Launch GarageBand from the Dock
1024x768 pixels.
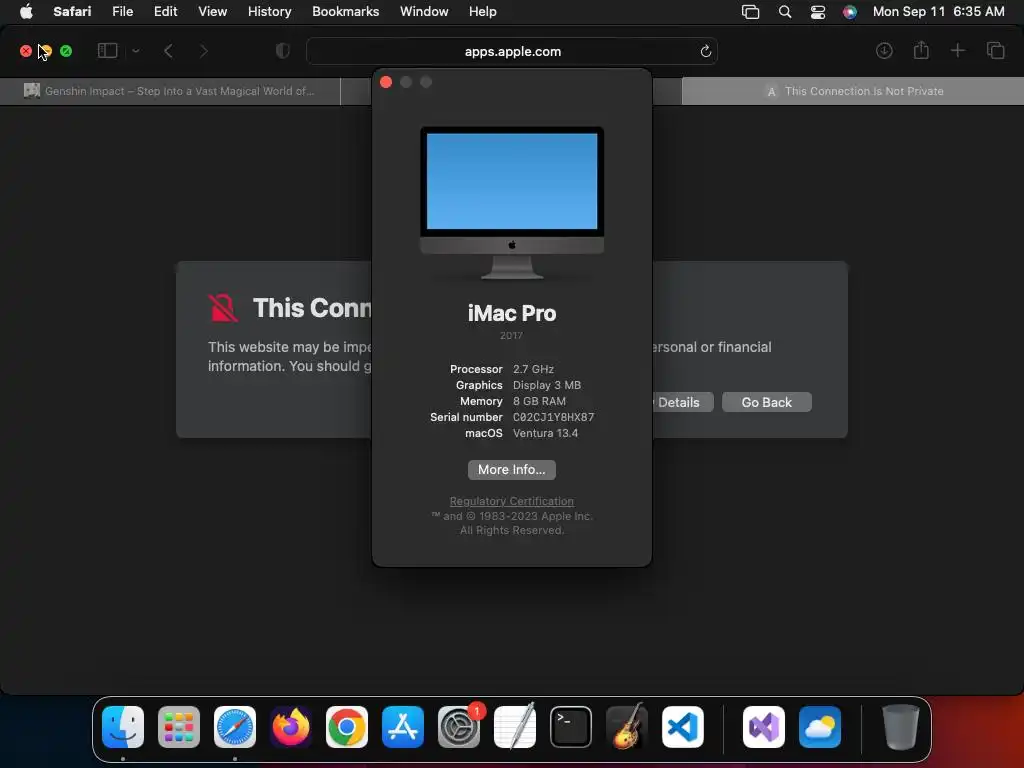tap(627, 727)
